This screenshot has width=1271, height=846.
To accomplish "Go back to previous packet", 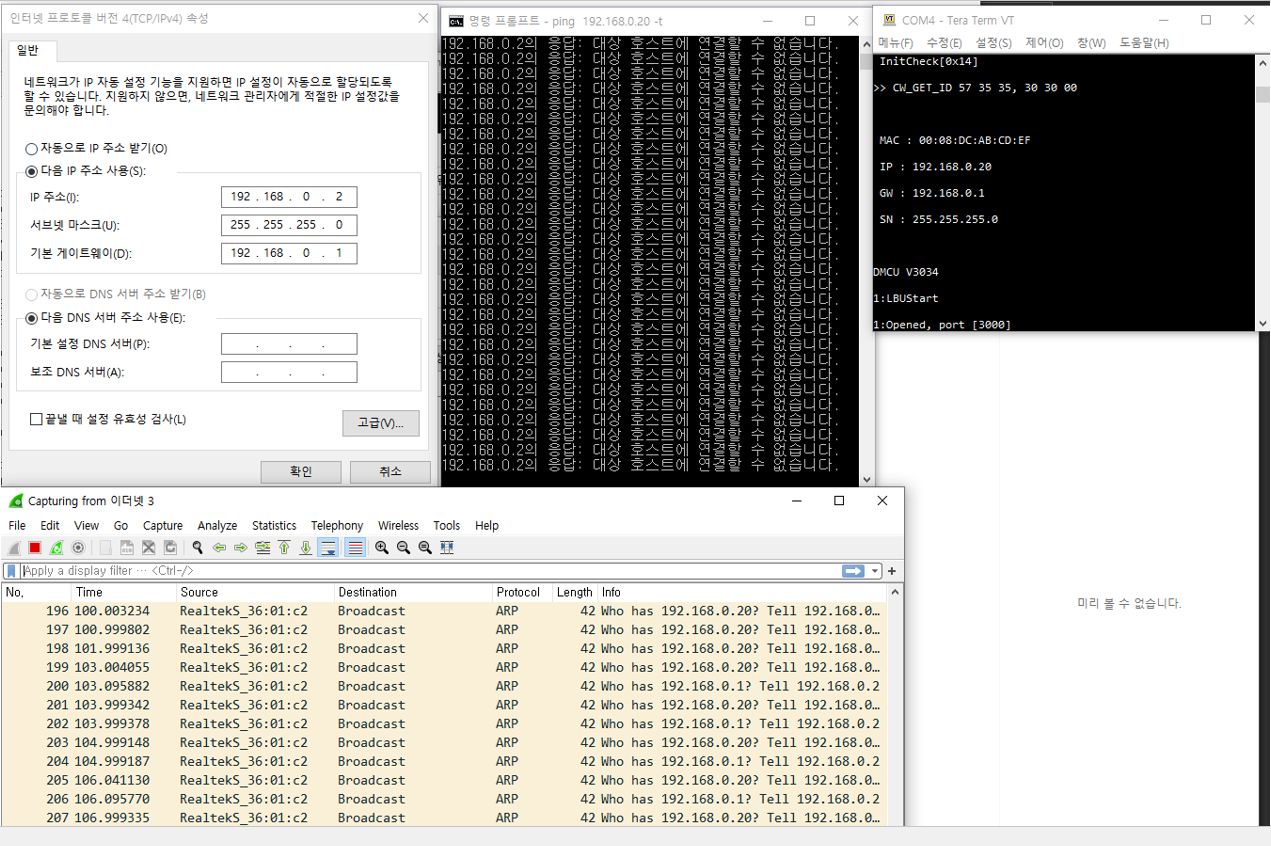I will pos(219,547).
